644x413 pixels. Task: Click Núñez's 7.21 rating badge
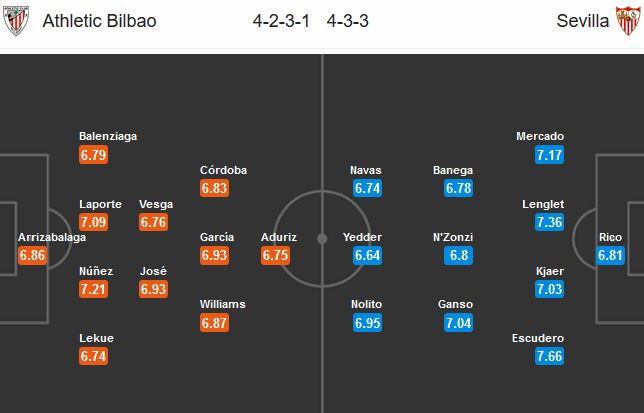coord(94,289)
